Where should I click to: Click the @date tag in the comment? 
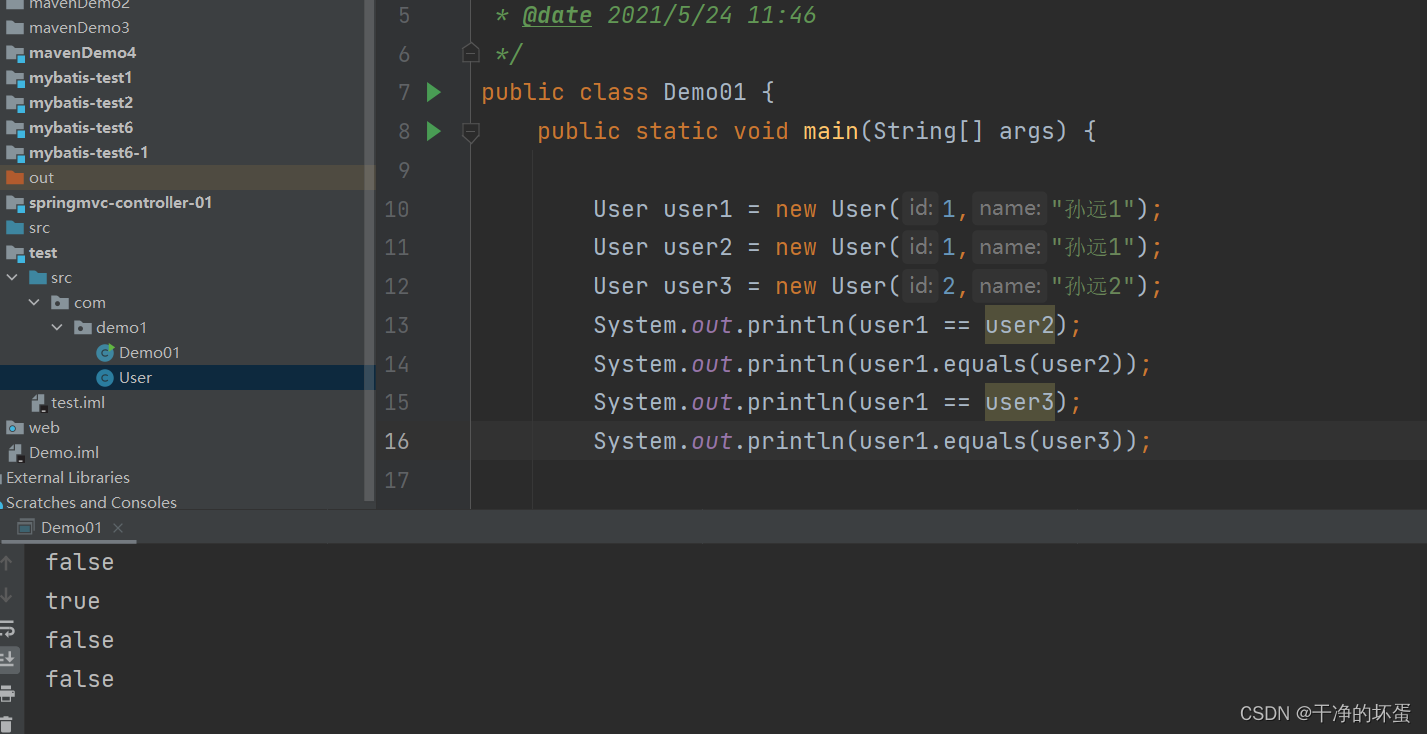pyautogui.click(x=557, y=15)
